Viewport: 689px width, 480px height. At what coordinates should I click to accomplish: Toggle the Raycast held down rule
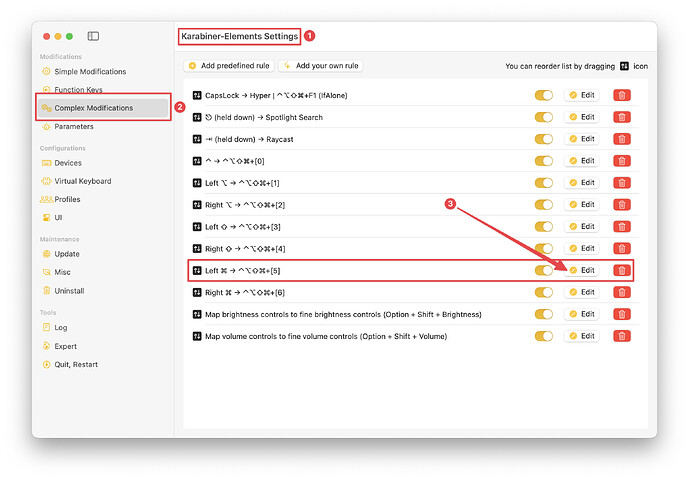click(544, 139)
